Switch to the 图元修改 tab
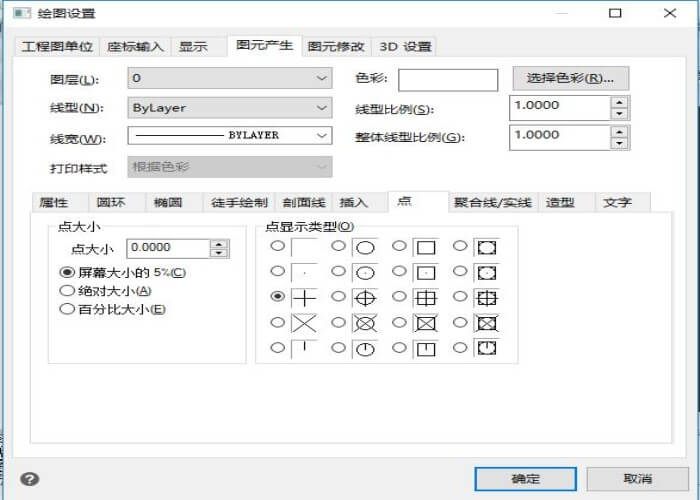700x500 pixels. [x=336, y=46]
